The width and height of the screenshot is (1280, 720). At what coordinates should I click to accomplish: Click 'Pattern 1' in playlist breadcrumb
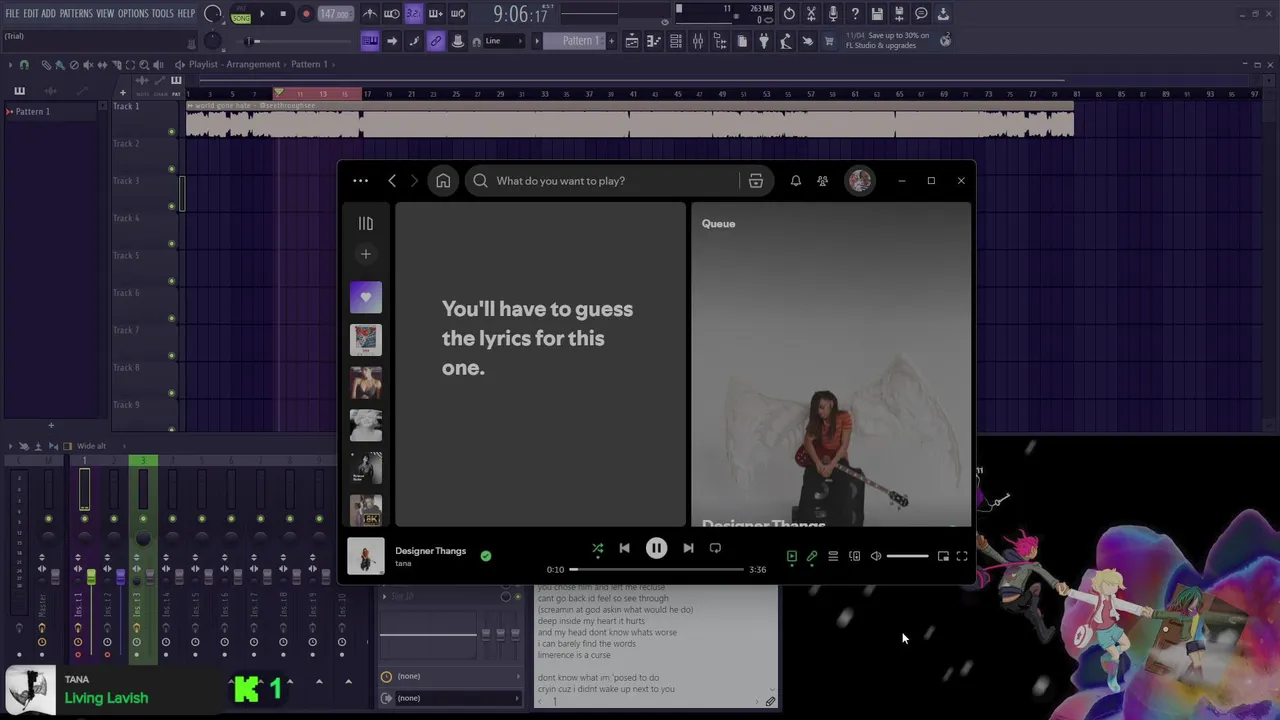309,64
